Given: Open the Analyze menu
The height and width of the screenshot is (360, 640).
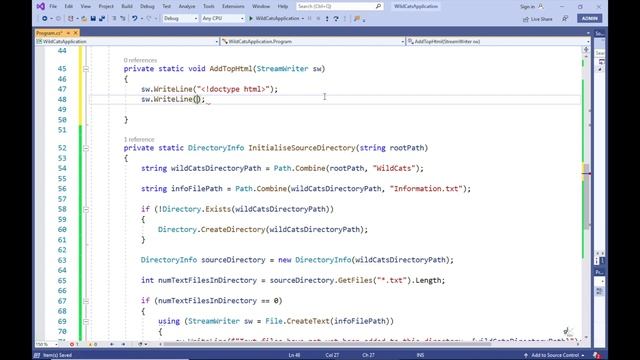Looking at the screenshot, I should tap(187, 7).
